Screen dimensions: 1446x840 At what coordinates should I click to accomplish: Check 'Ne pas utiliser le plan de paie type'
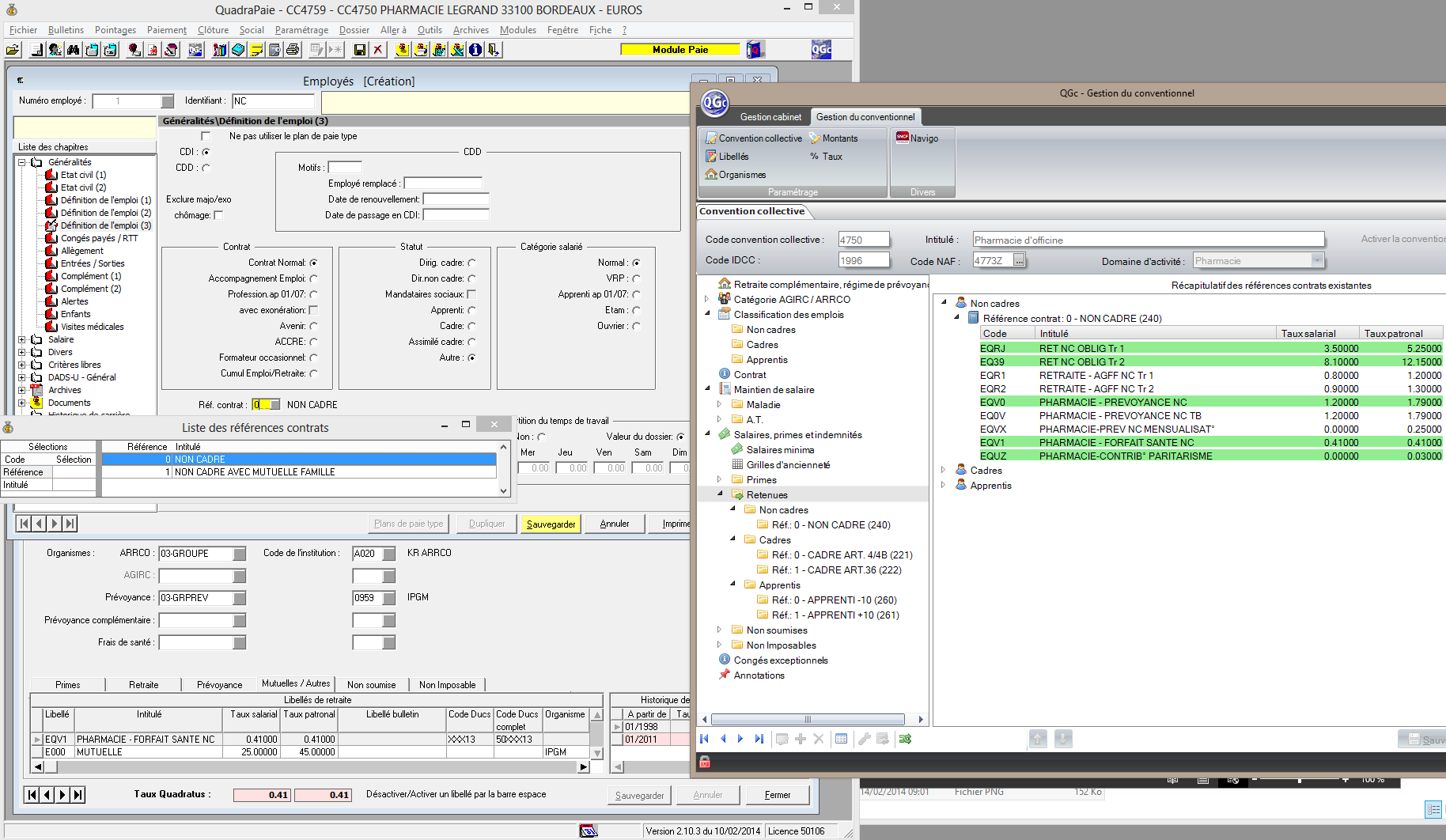click(x=206, y=136)
